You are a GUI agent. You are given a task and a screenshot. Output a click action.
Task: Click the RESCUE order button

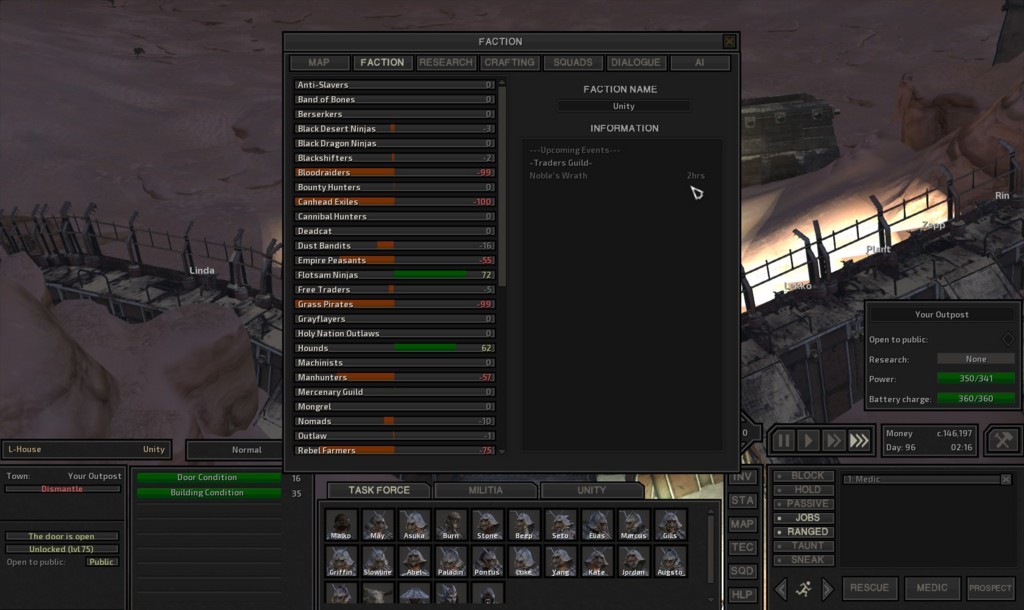pos(869,588)
